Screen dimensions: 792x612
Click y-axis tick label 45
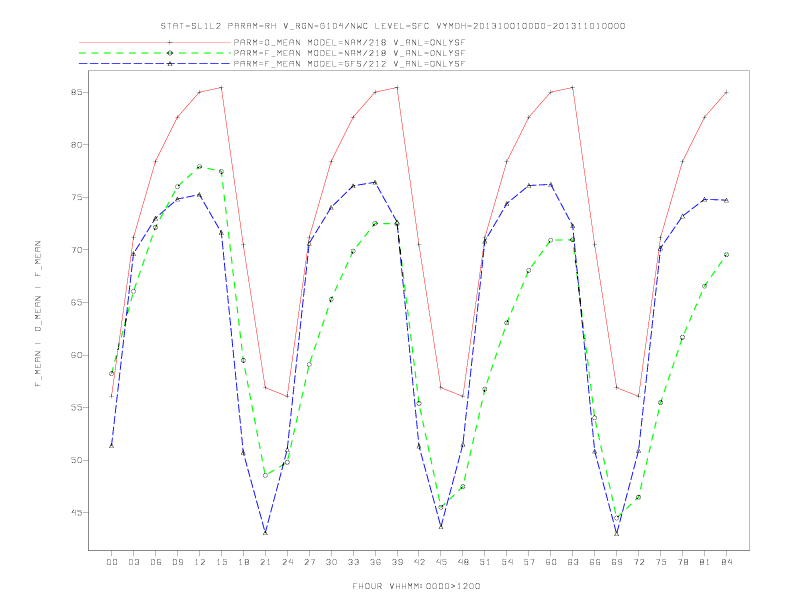tap(77, 513)
